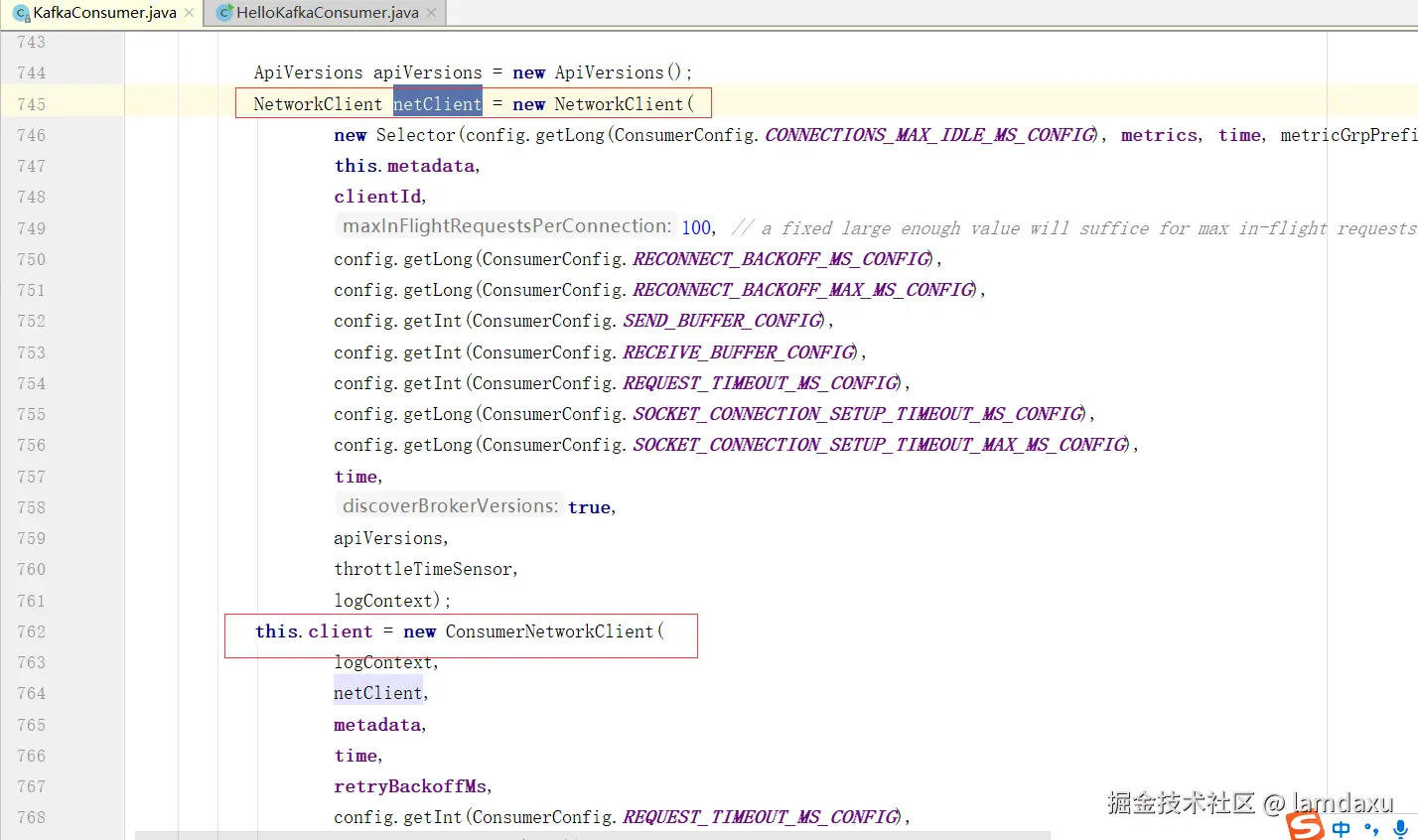Click line number 745 in the gutter
This screenshot has height=840, width=1418.
point(31,104)
